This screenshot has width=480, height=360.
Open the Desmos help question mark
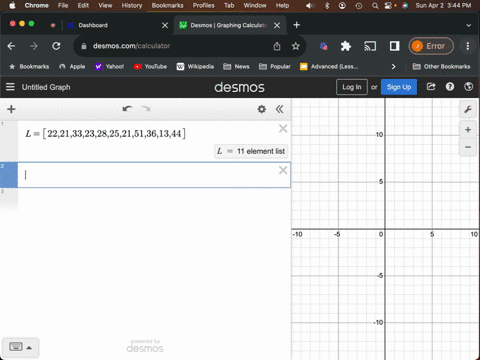[x=450, y=87]
